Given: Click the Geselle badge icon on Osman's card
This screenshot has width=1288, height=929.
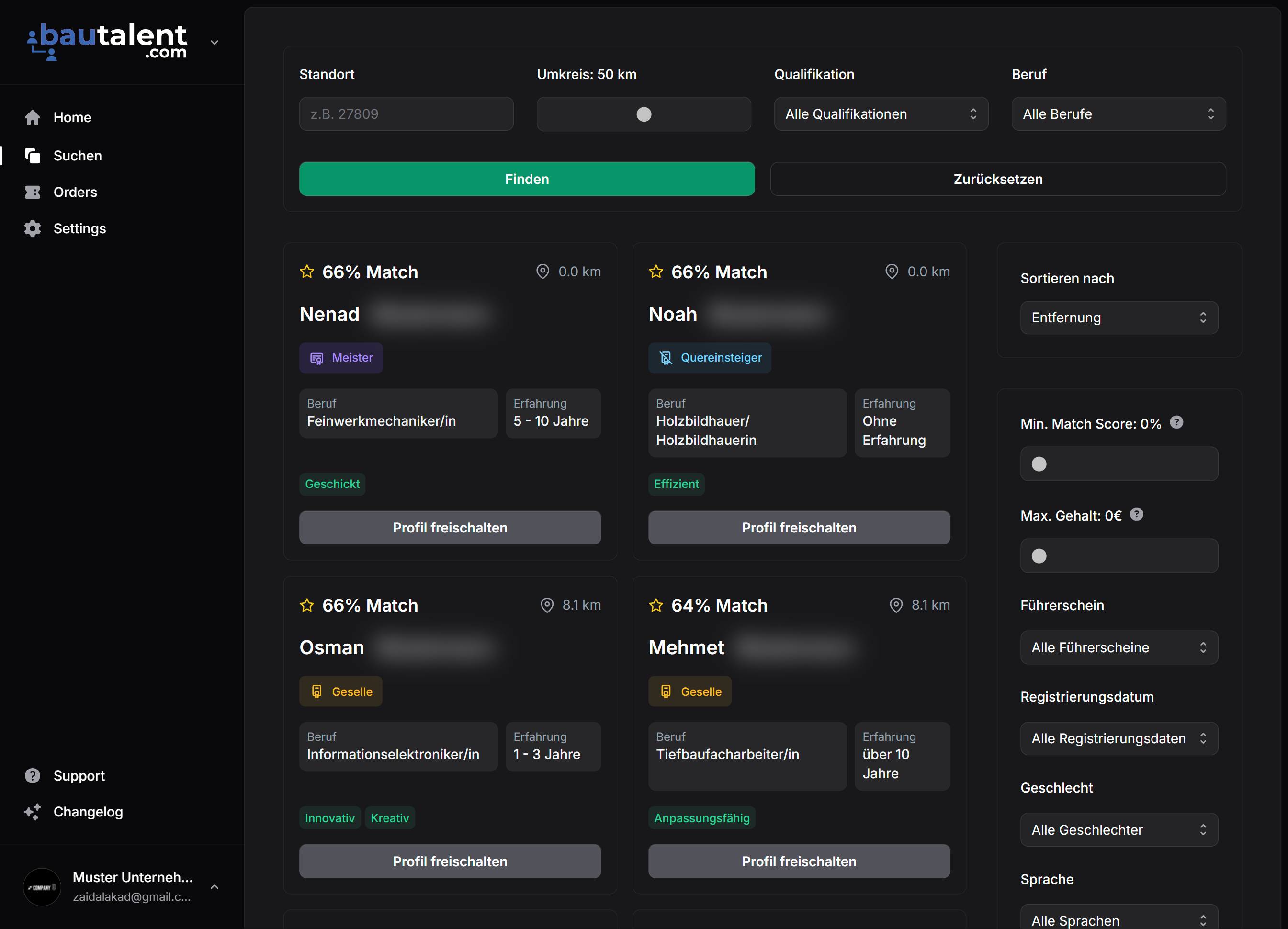Looking at the screenshot, I should [x=316, y=691].
